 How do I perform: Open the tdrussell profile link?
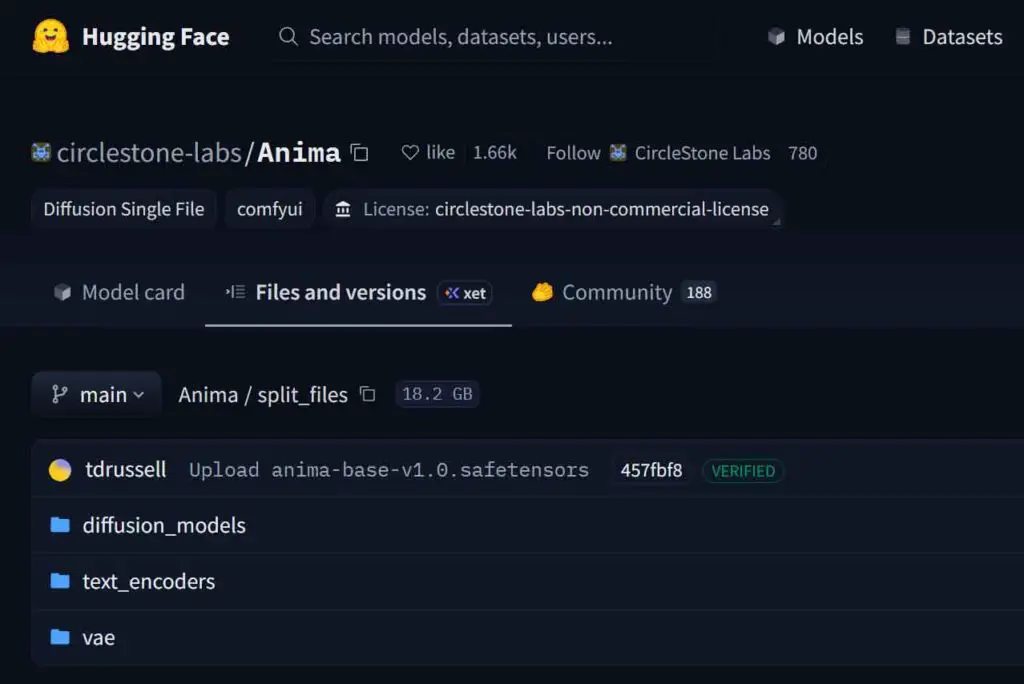[125, 470]
